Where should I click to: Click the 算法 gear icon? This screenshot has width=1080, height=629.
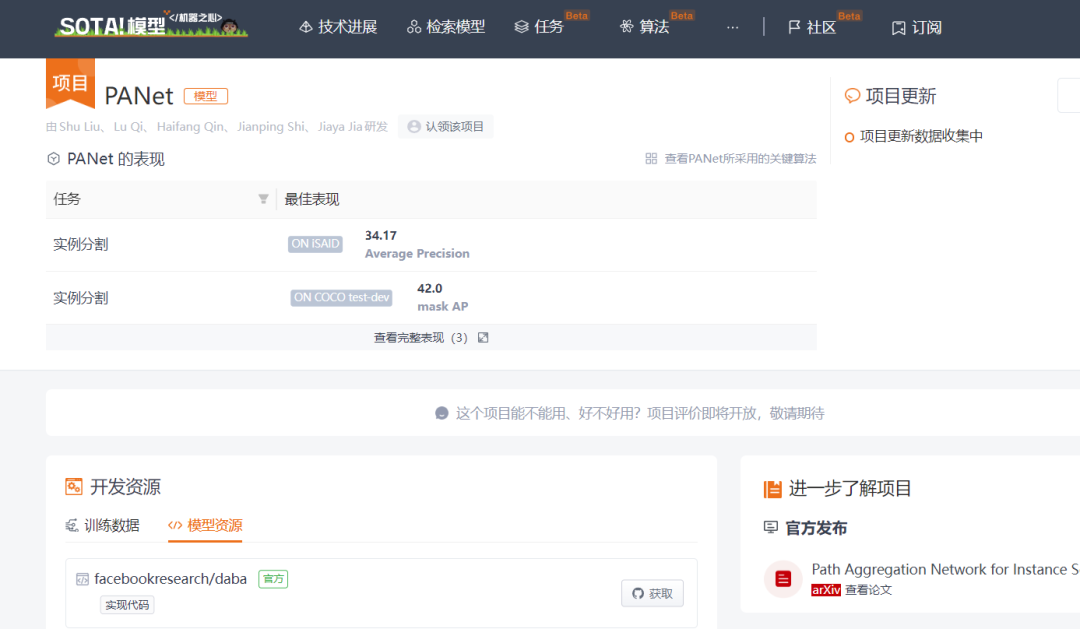(x=627, y=26)
